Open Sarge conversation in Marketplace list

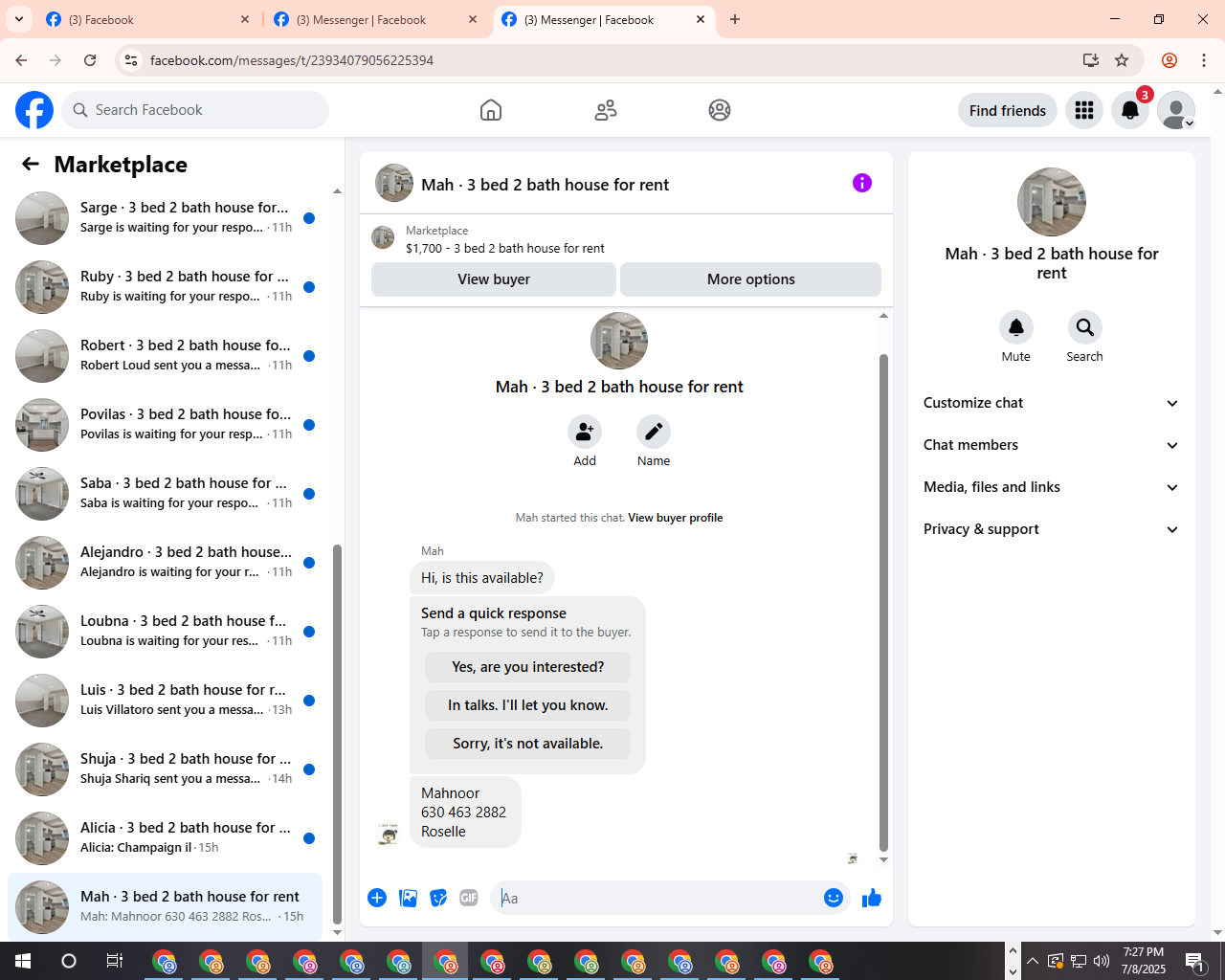pyautogui.click(x=165, y=218)
